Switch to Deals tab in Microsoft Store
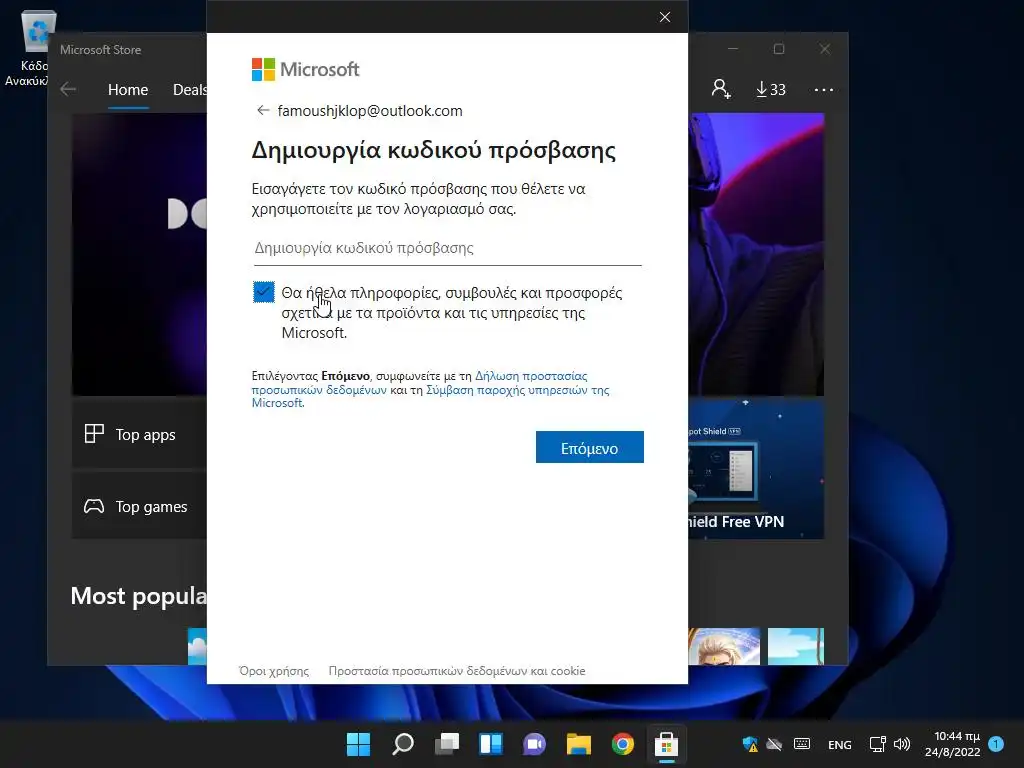1024x768 pixels. point(189,90)
